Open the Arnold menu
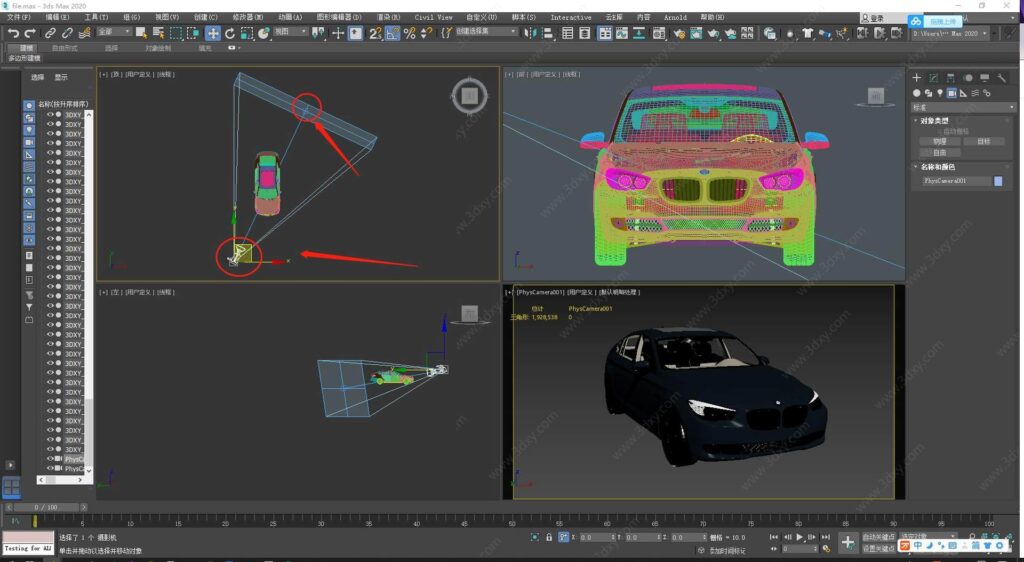The image size is (1024, 562). (x=675, y=17)
